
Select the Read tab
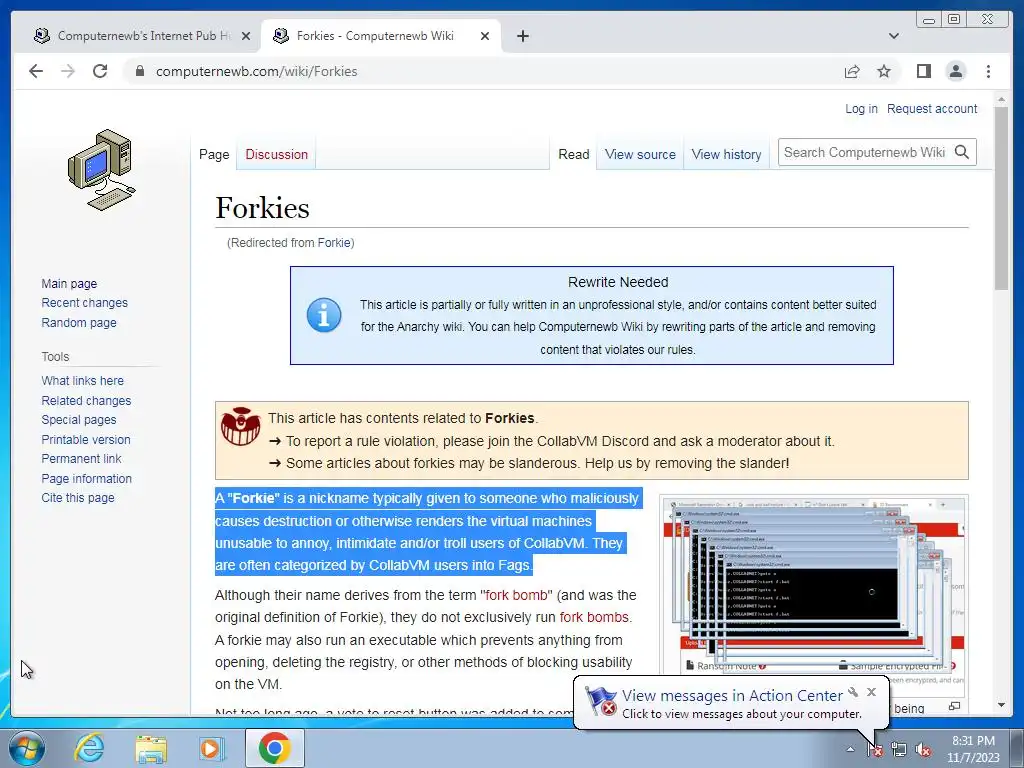click(573, 155)
